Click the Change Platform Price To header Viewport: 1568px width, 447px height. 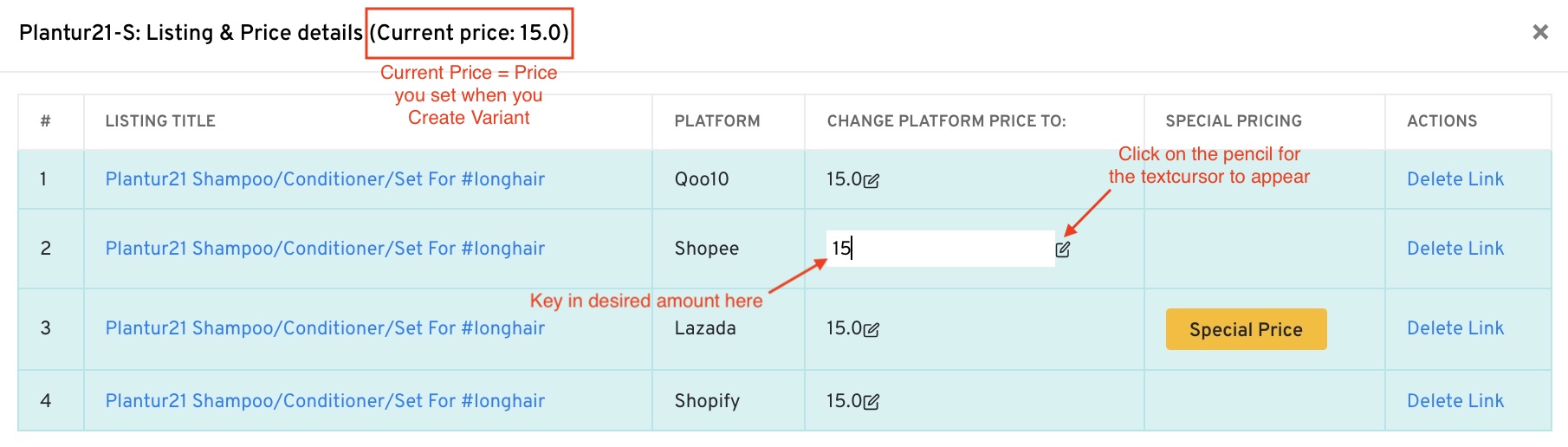click(x=946, y=121)
